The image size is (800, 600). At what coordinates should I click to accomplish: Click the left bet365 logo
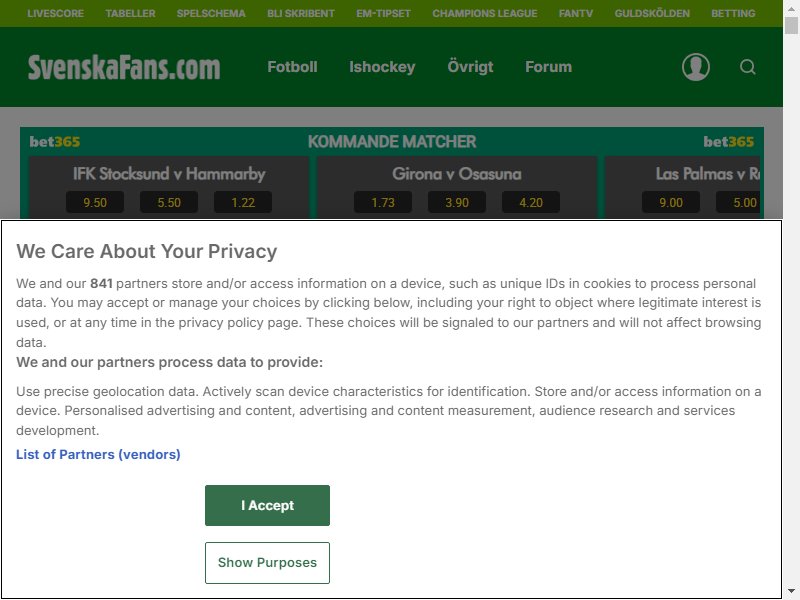click(x=55, y=142)
